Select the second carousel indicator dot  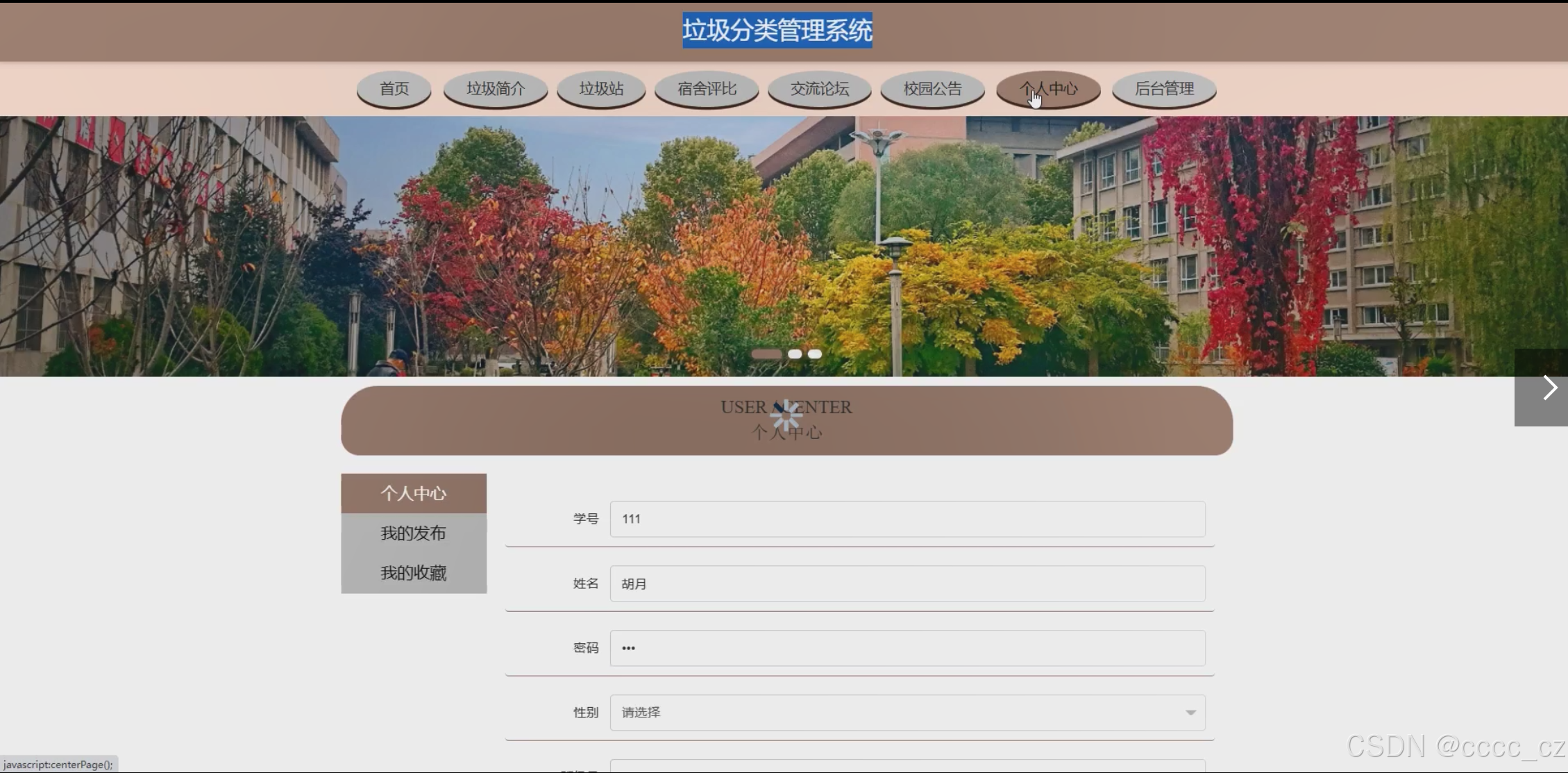coord(795,354)
